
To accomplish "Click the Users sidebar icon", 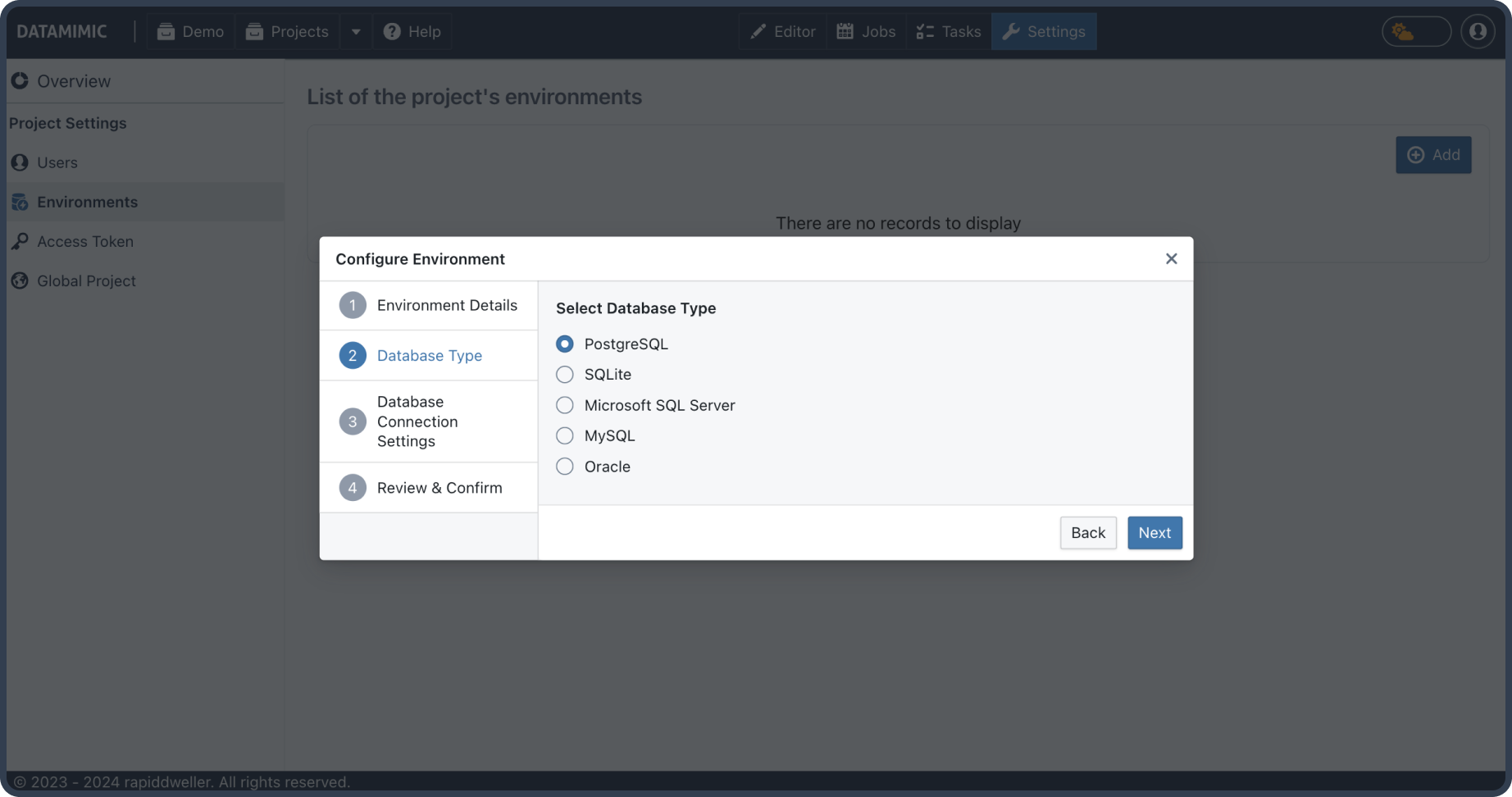I will point(20,162).
